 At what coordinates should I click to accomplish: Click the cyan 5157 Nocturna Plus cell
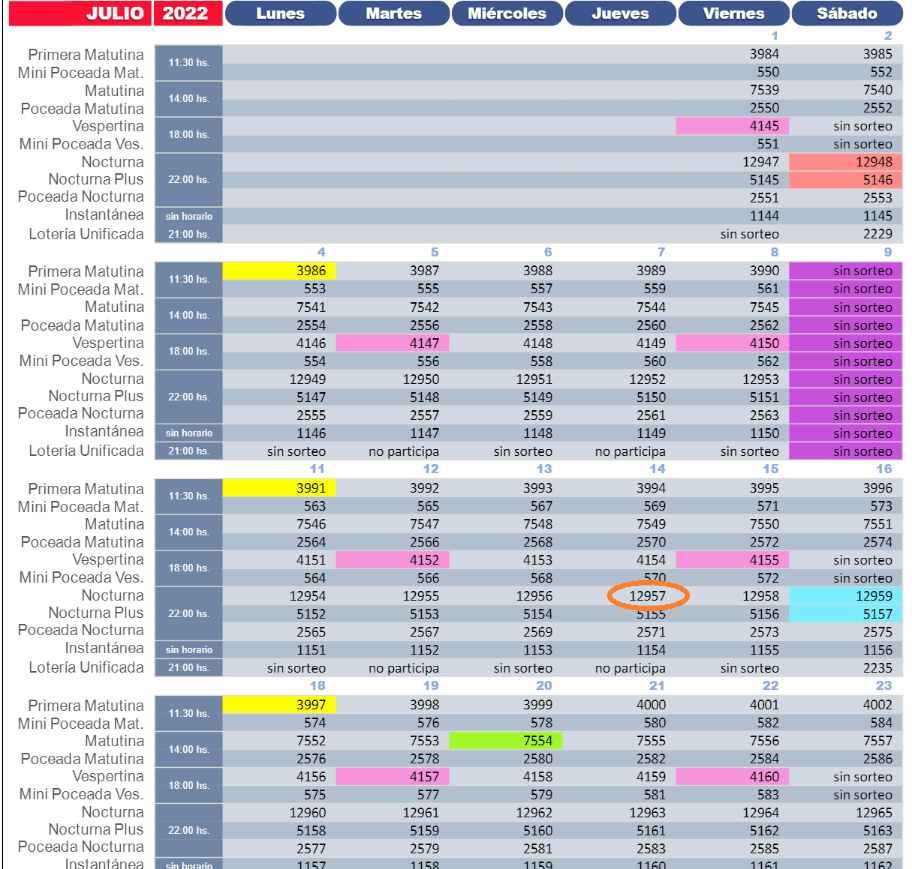click(x=846, y=614)
